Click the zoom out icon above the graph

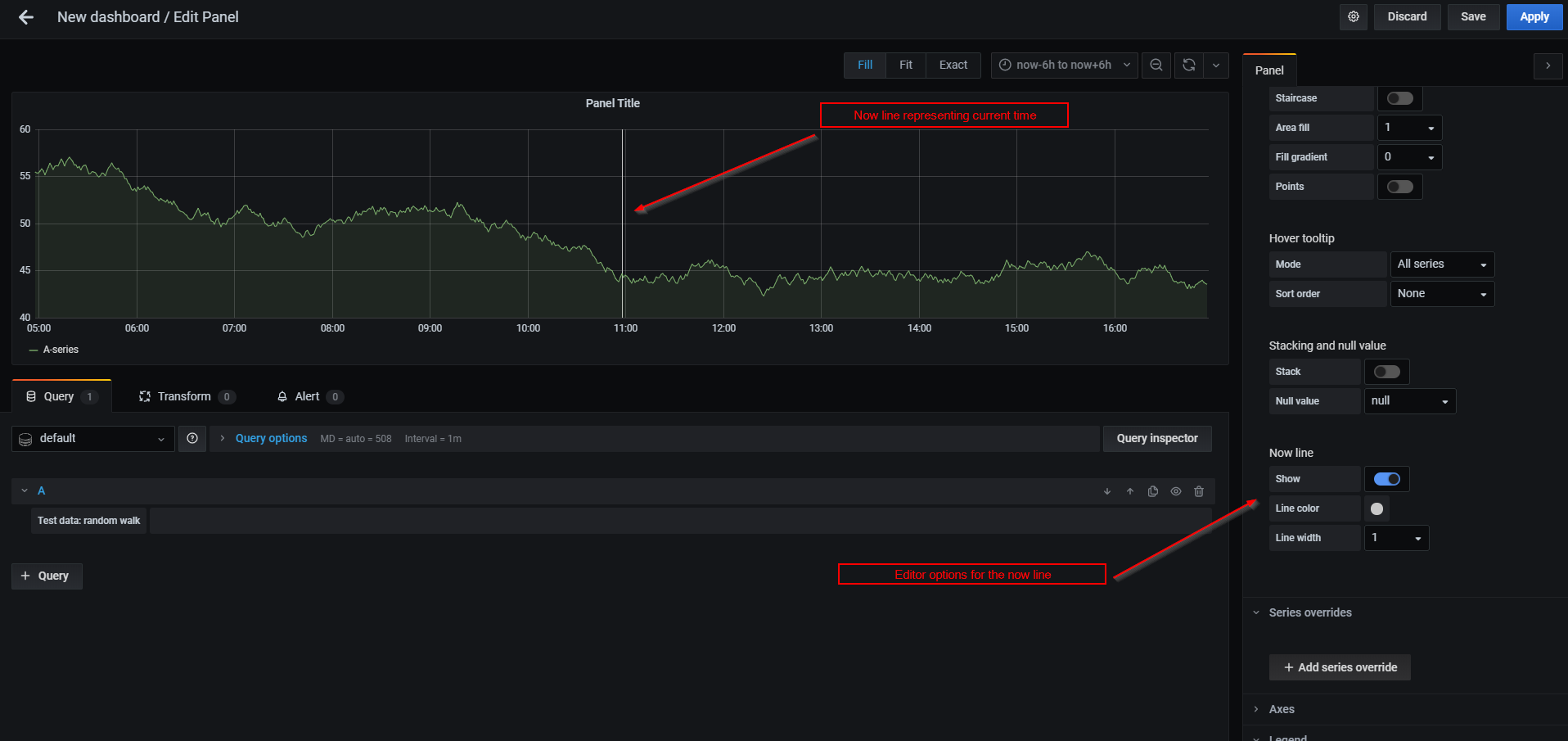(1156, 65)
